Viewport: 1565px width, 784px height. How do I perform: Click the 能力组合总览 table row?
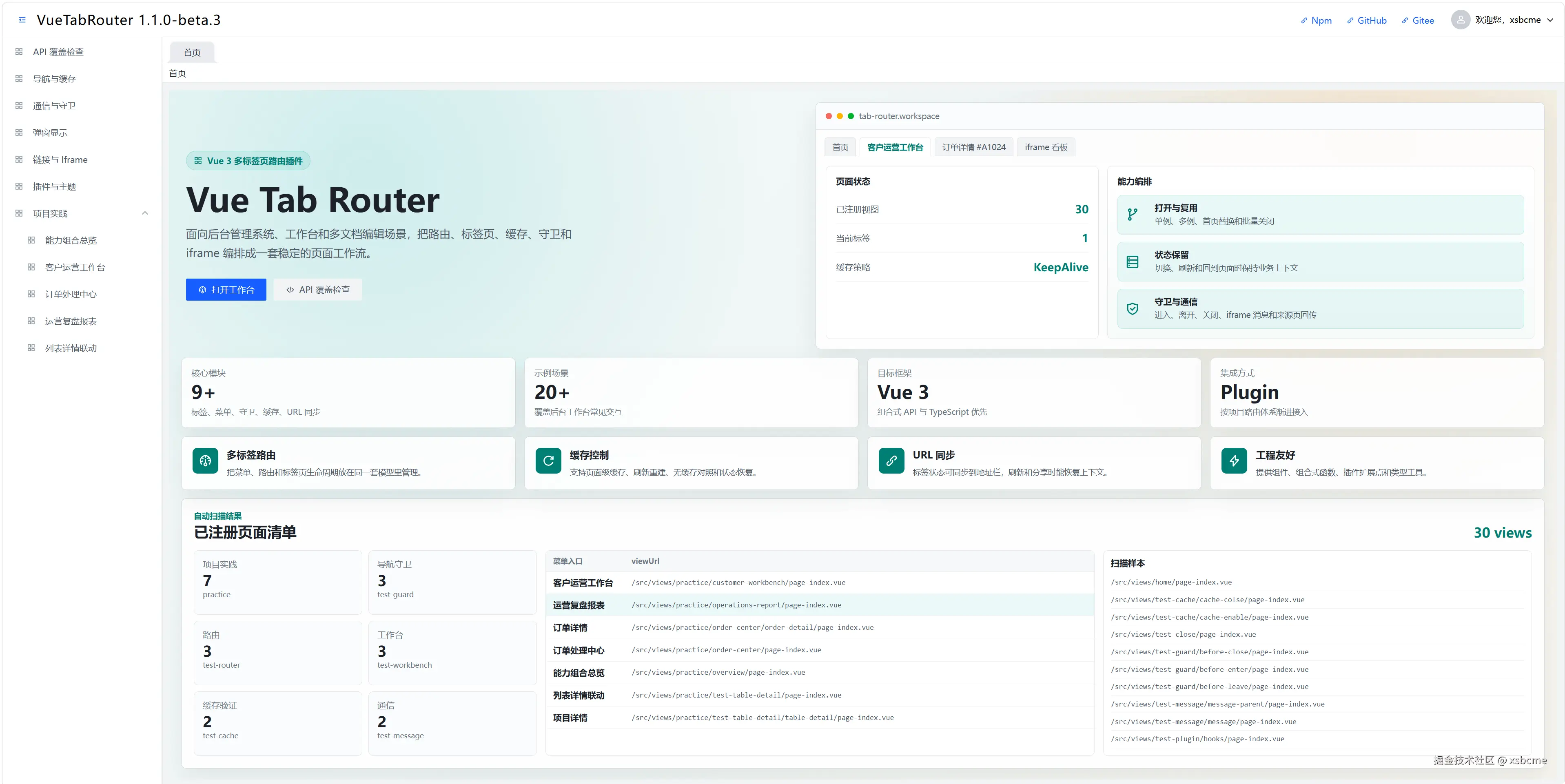(820, 673)
